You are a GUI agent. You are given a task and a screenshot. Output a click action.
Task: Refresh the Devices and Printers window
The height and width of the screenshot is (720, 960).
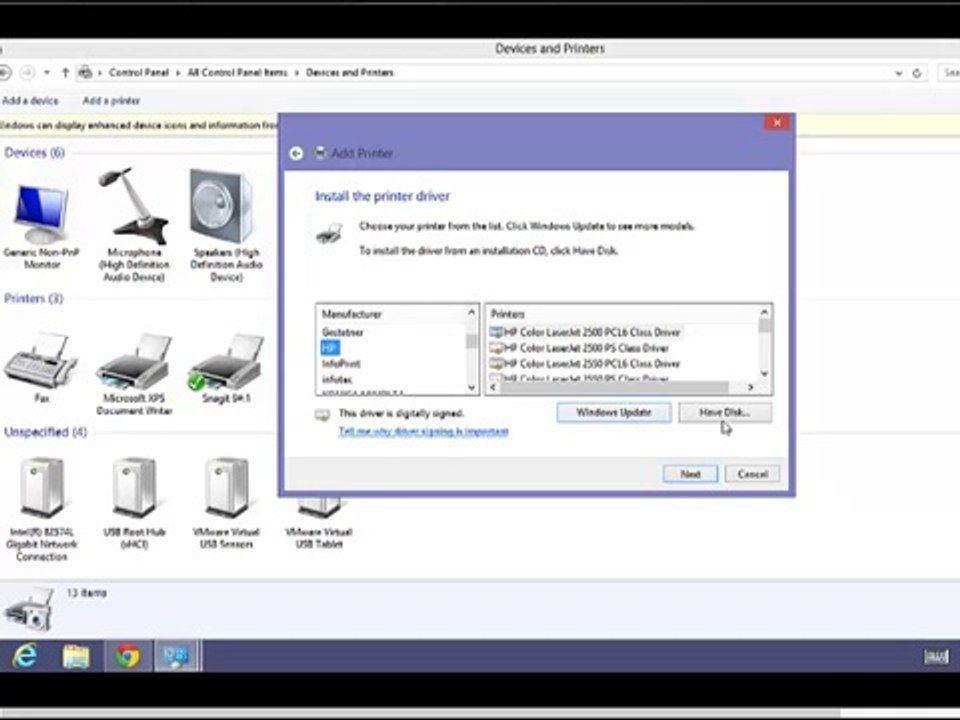917,73
